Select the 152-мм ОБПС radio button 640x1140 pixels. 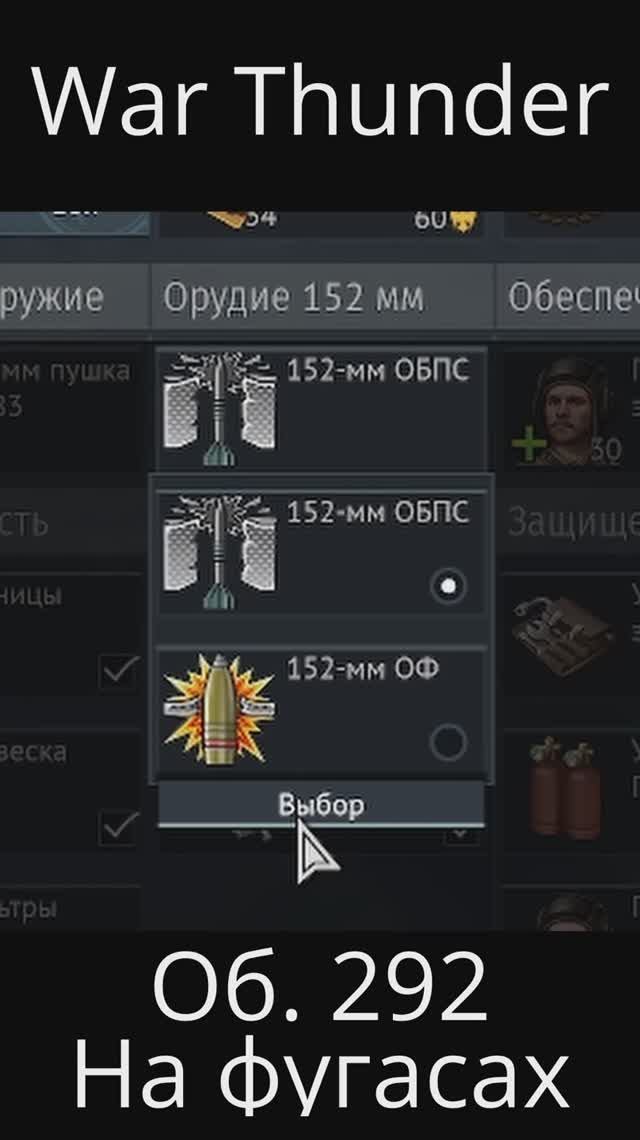click(448, 585)
